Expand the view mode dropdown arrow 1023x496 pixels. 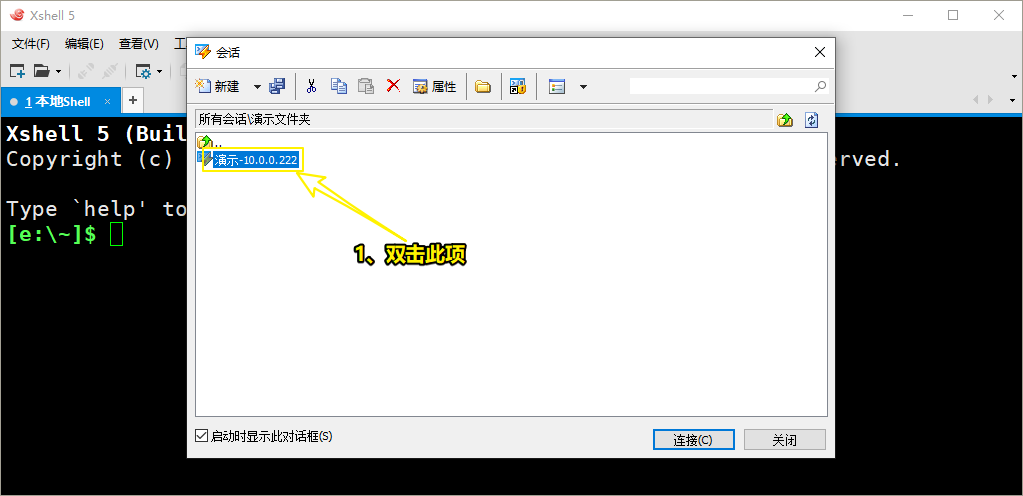(583, 87)
